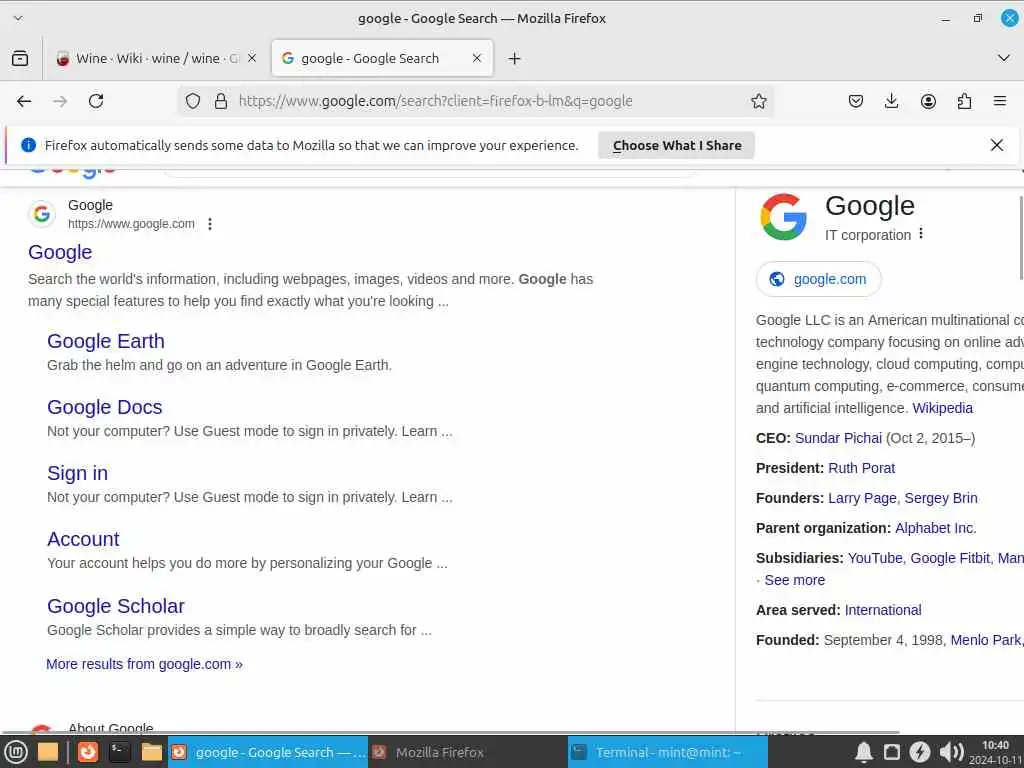Open the YouTube subsidiary link
1024x768 pixels.
coord(874,558)
